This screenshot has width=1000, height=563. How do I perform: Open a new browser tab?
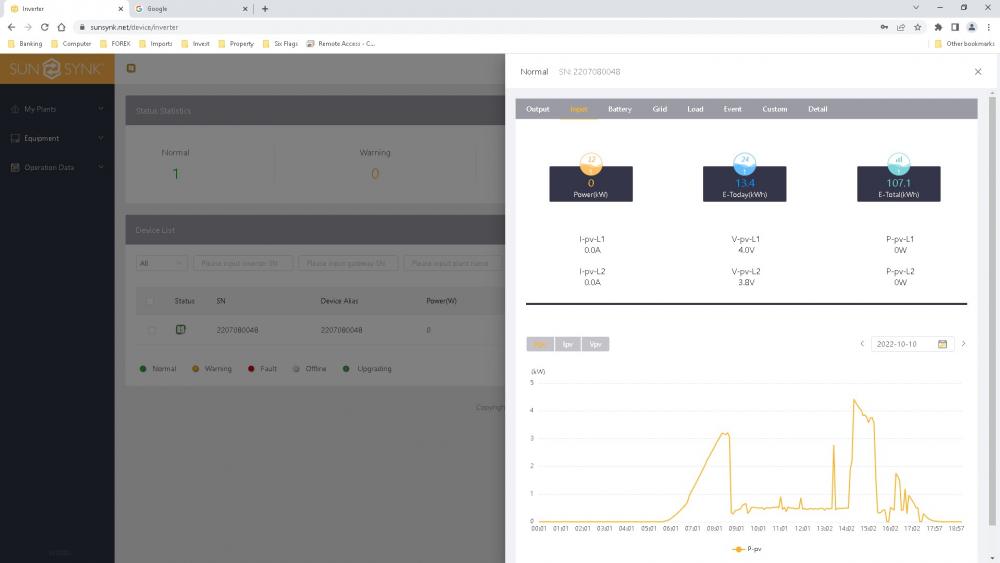[265, 9]
